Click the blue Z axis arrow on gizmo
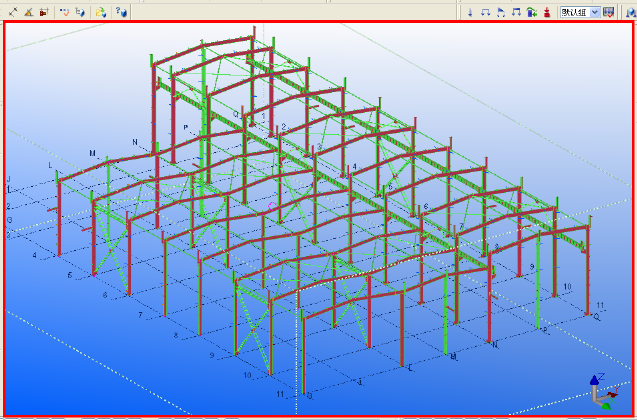This screenshot has width=637, height=420. click(594, 381)
